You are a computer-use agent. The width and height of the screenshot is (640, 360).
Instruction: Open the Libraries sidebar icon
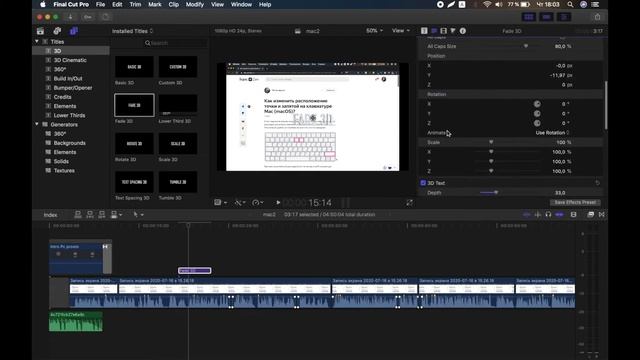(40, 31)
